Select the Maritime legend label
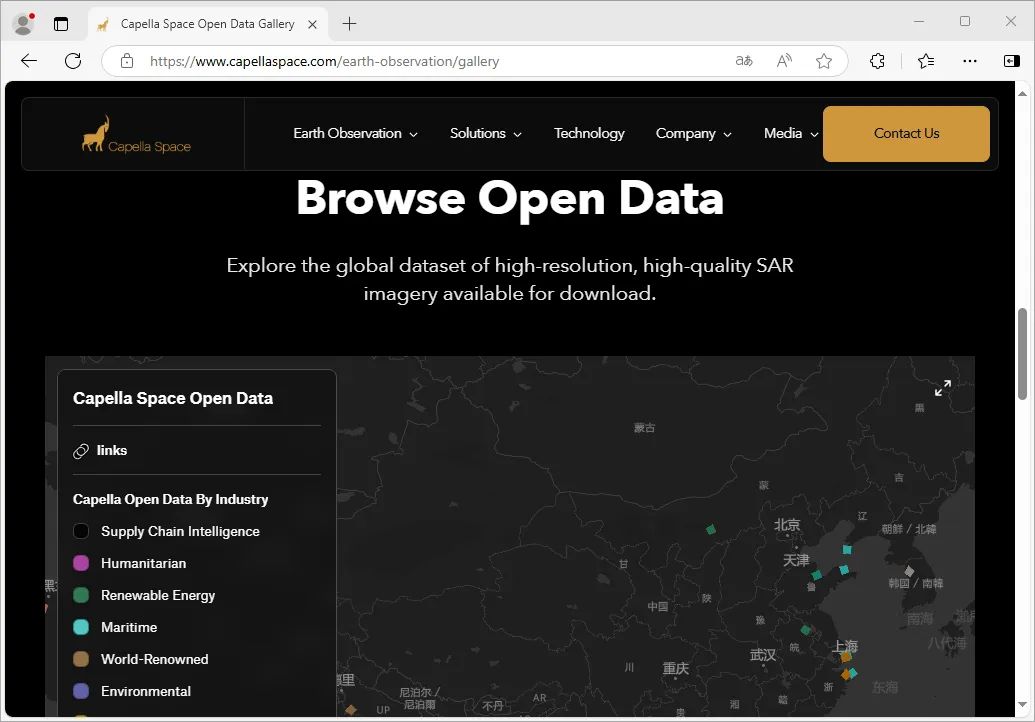1035x722 pixels. [129, 627]
